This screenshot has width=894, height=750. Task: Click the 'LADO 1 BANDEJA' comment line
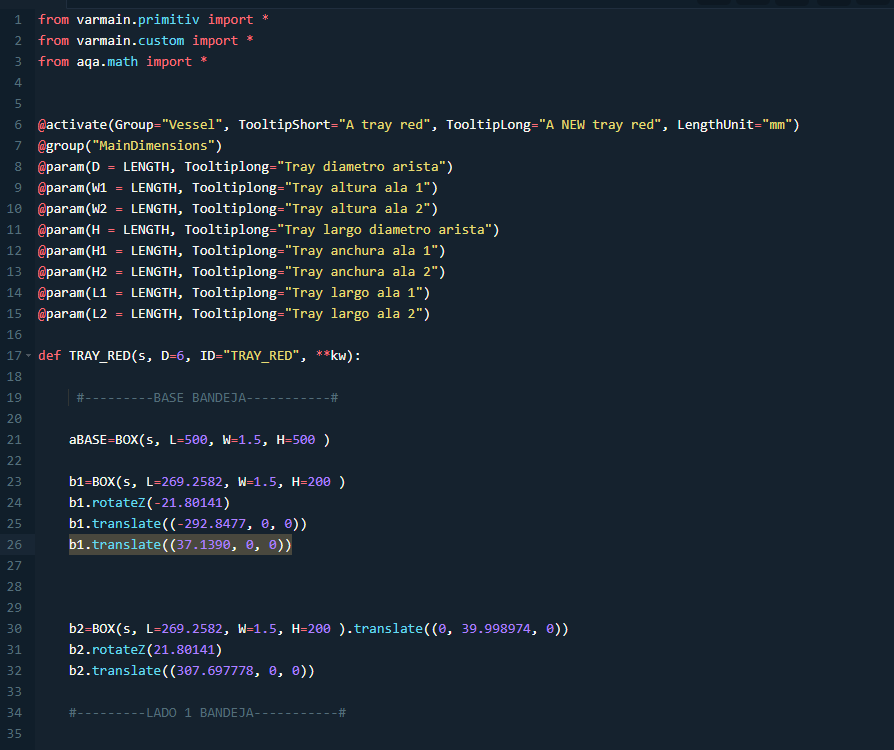(x=208, y=712)
